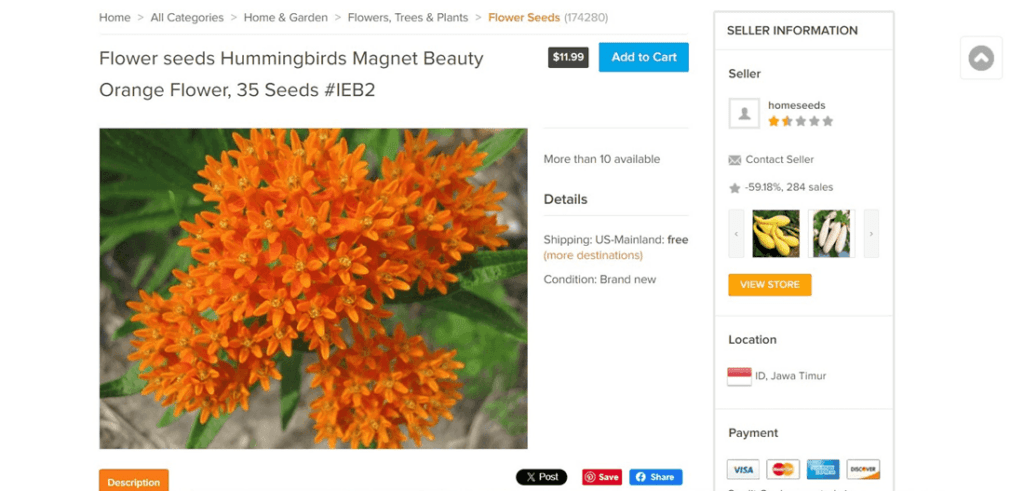Click the Discover card icon

tap(863, 469)
